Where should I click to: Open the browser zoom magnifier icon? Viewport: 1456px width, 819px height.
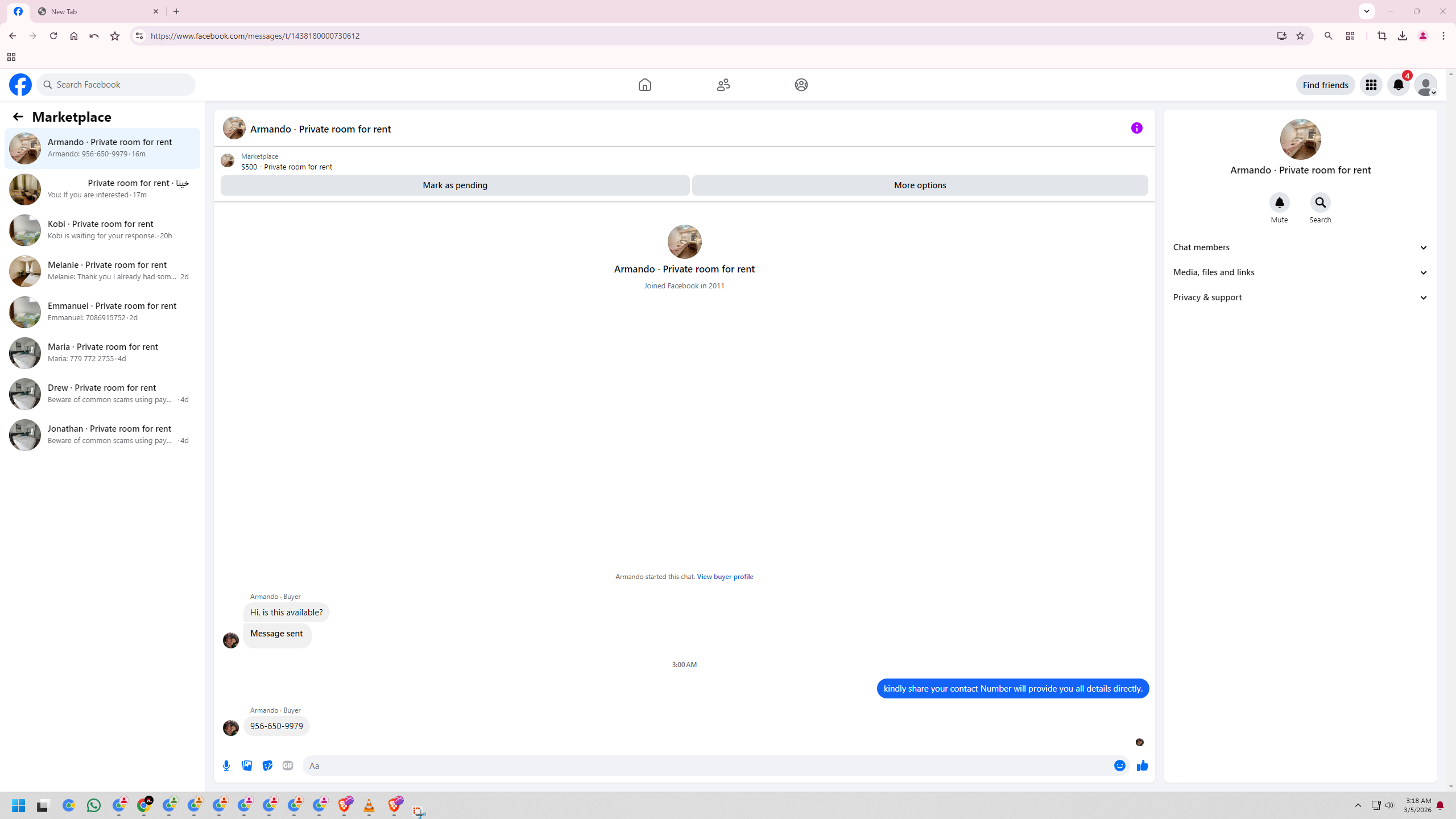tap(1329, 36)
